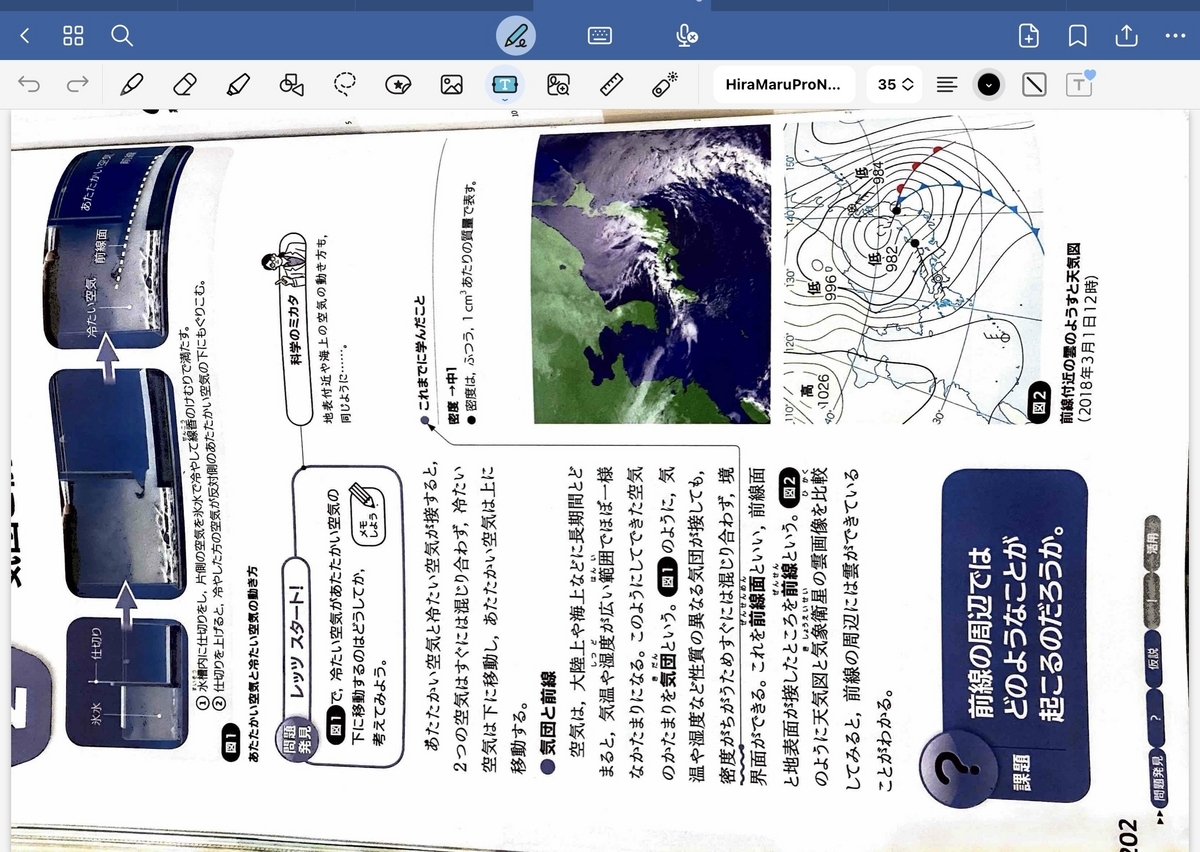The width and height of the screenshot is (1200, 852).
Task: Open the black text color swatch
Action: 989,85
